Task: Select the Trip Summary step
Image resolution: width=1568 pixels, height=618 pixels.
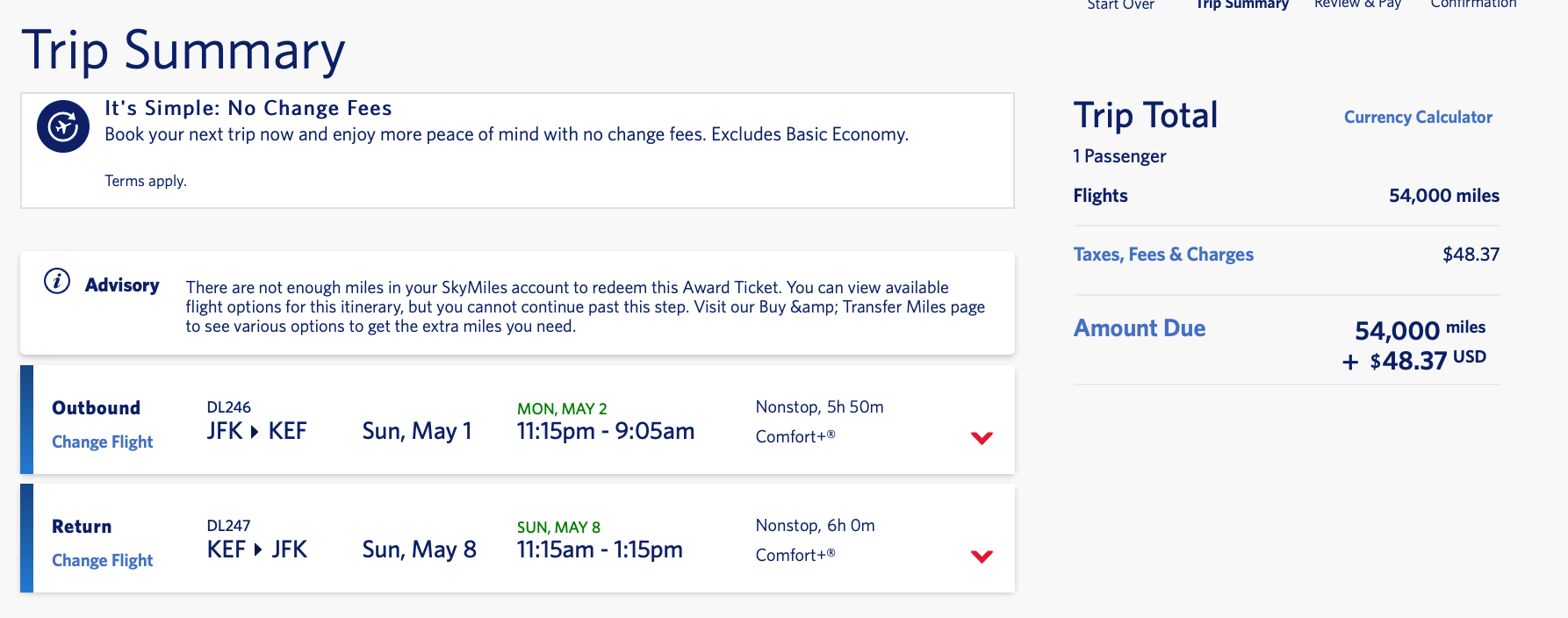Action: pos(1241,5)
